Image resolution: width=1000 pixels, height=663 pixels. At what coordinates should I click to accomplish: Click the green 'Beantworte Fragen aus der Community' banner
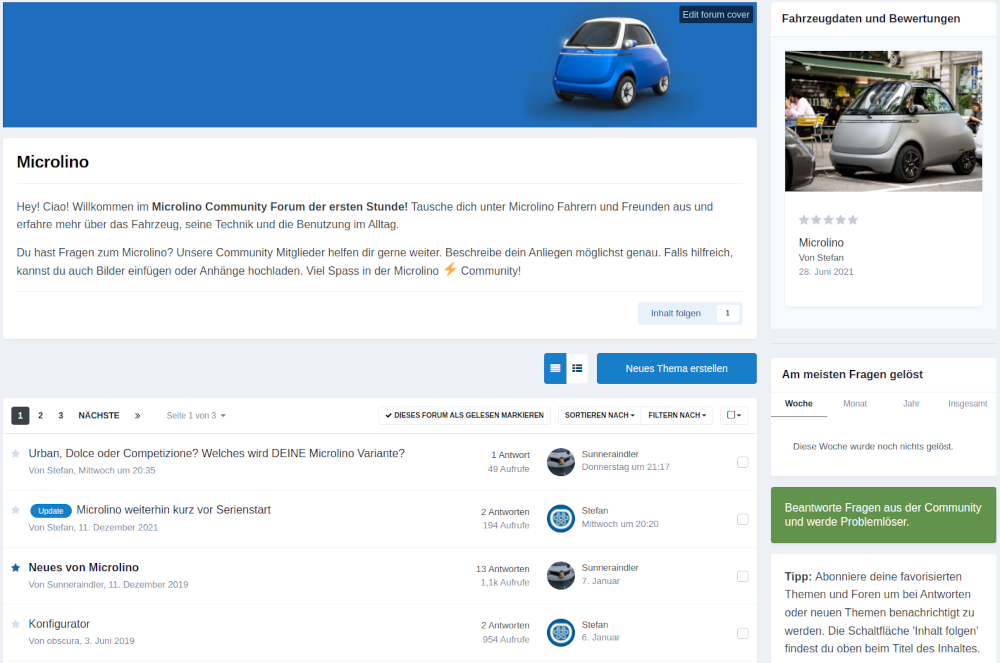click(x=883, y=515)
